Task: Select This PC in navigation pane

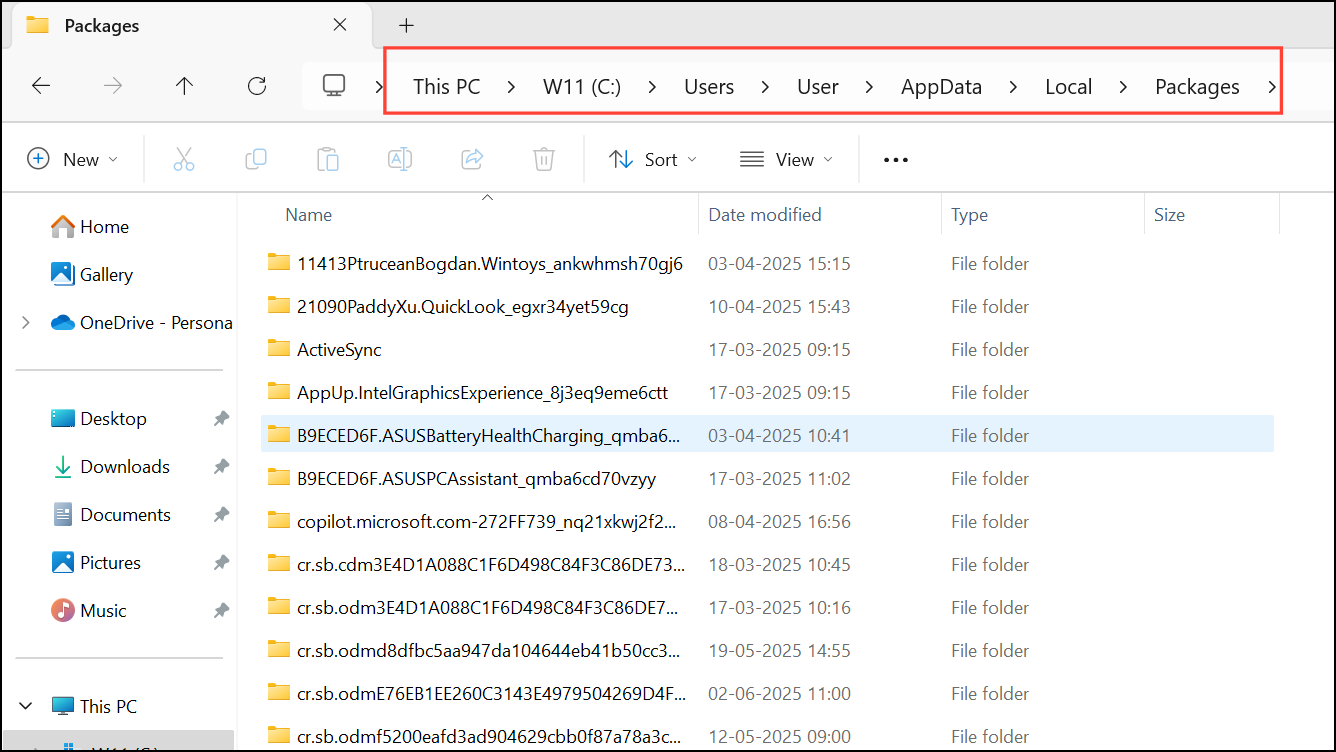Action: (93, 706)
